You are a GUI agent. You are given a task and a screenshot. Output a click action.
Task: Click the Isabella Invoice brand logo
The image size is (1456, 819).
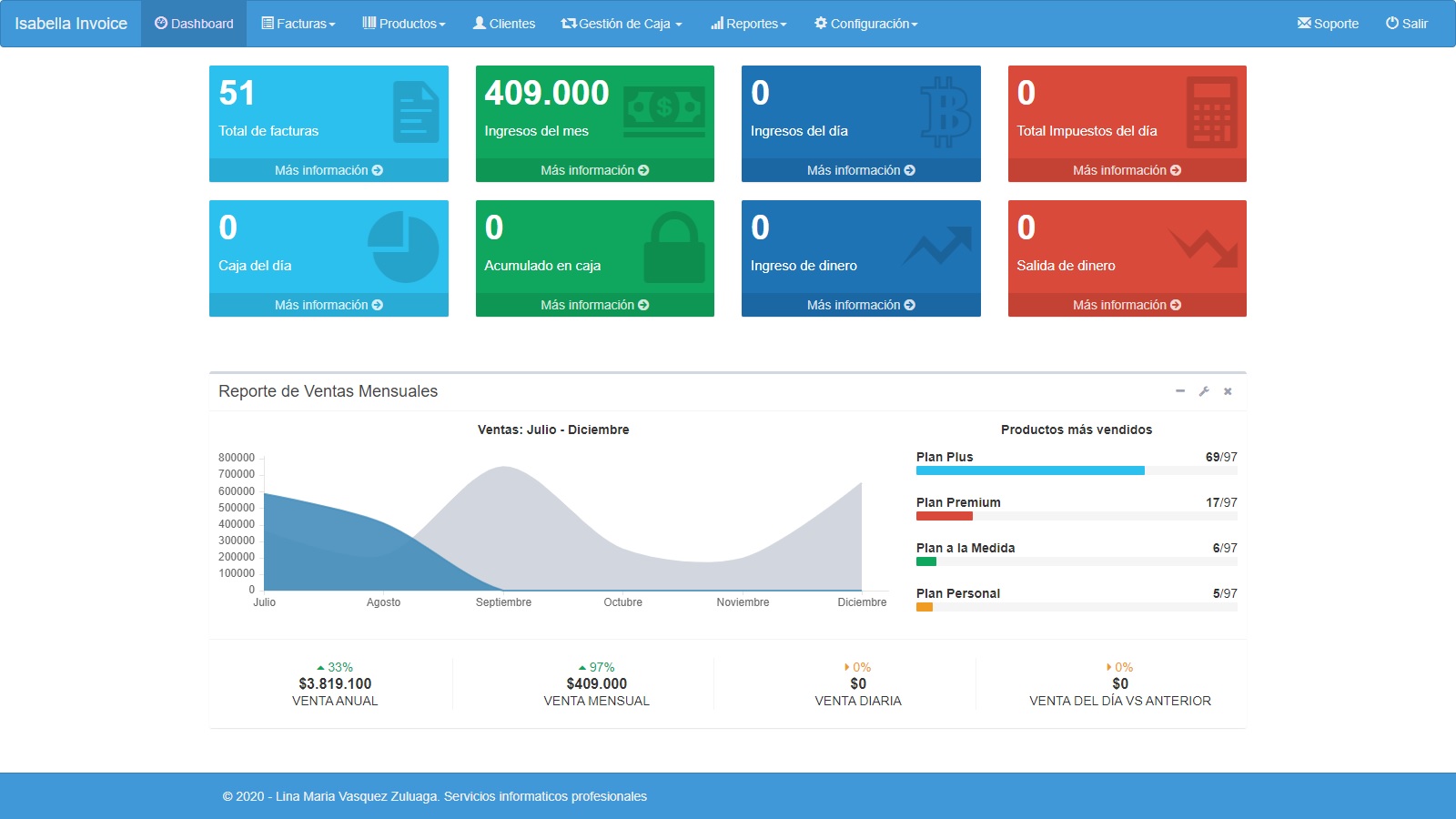coord(71,24)
